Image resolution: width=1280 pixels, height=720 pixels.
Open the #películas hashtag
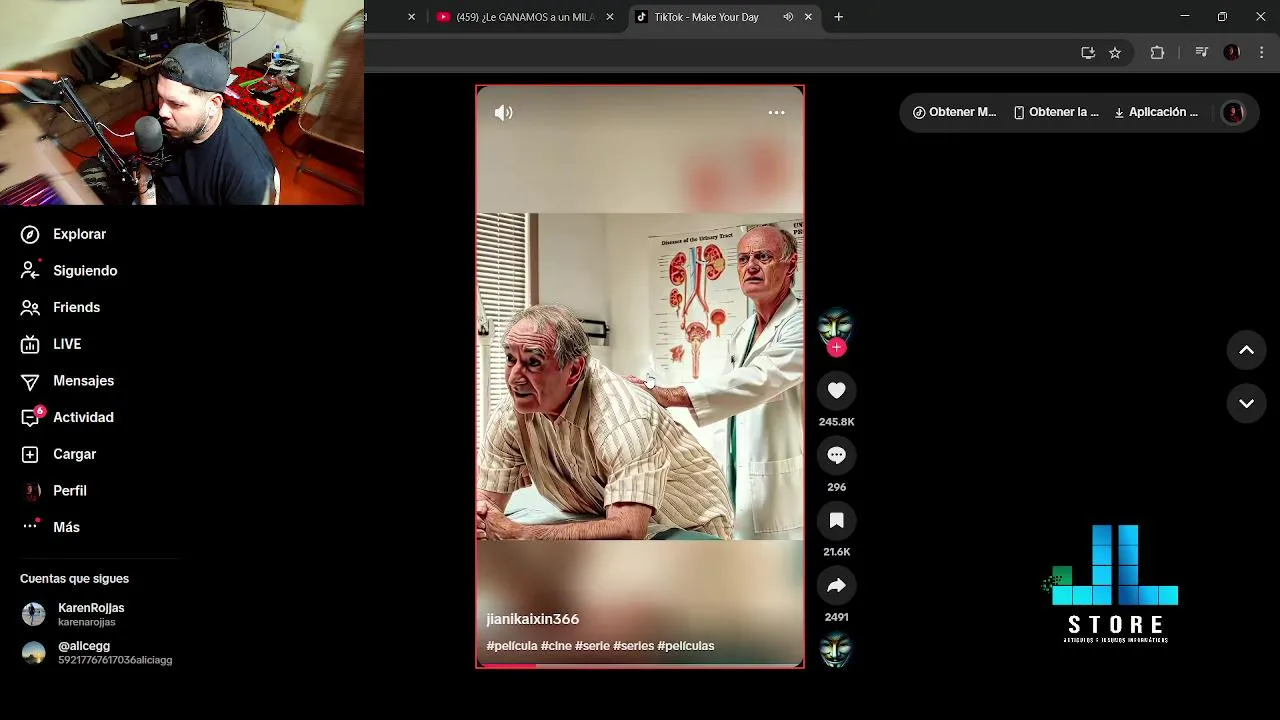click(686, 646)
